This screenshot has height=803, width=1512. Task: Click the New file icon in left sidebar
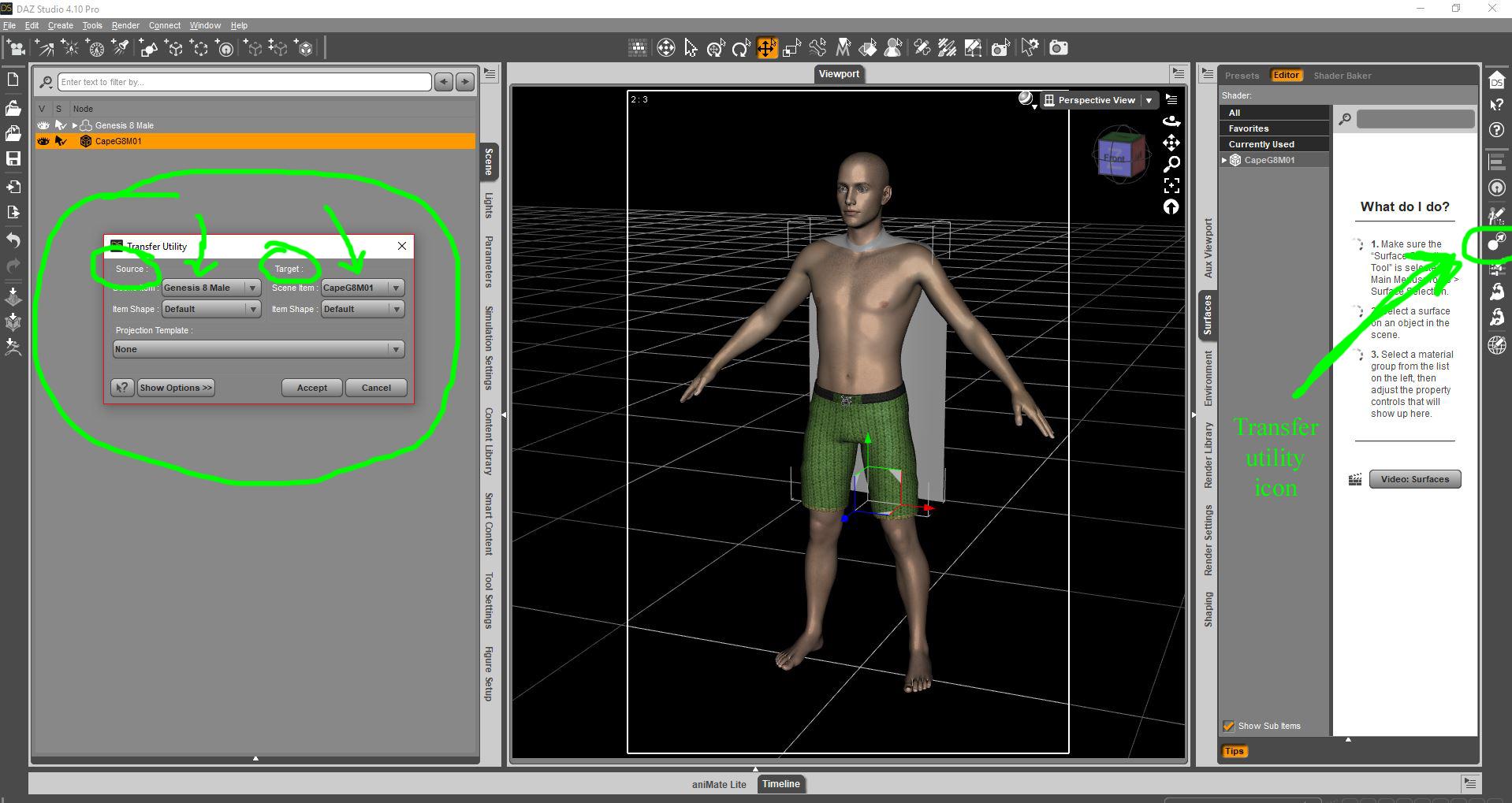(13, 80)
